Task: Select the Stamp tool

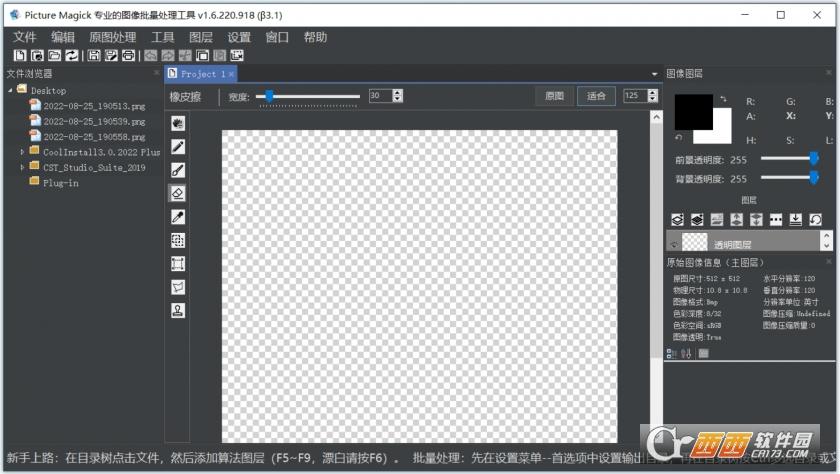Action: tap(178, 311)
